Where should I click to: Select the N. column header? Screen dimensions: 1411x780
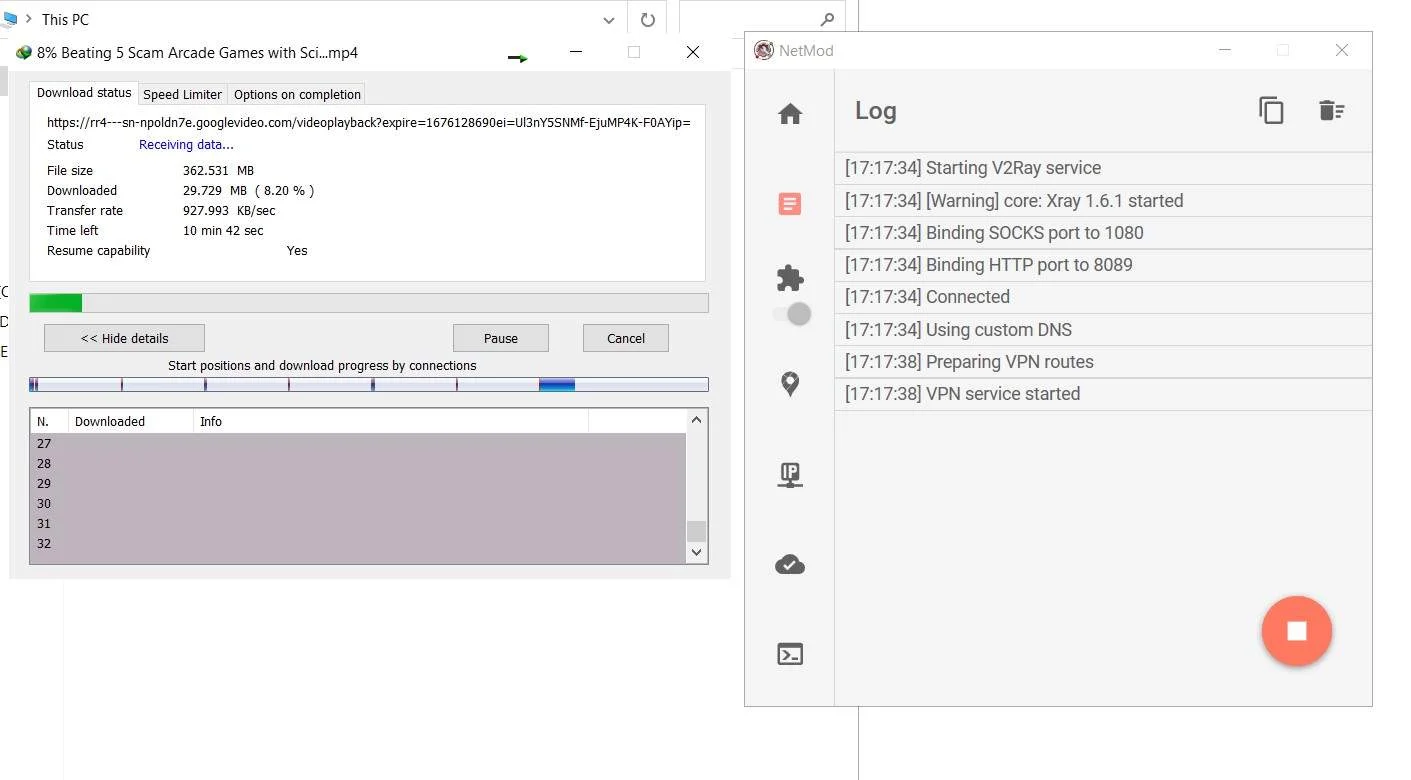tap(49, 421)
